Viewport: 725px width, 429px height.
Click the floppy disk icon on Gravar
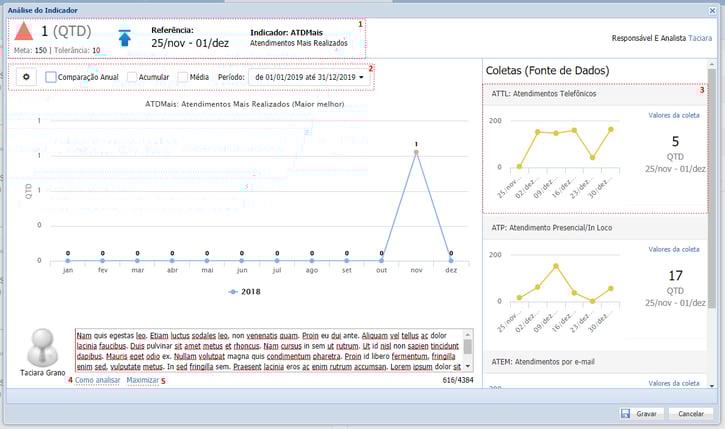pyautogui.click(x=626, y=413)
